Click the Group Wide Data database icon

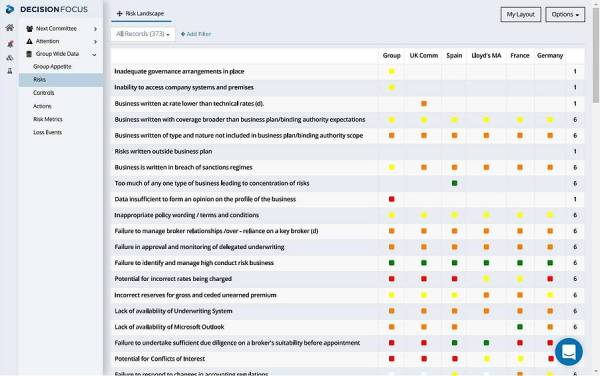29,54
